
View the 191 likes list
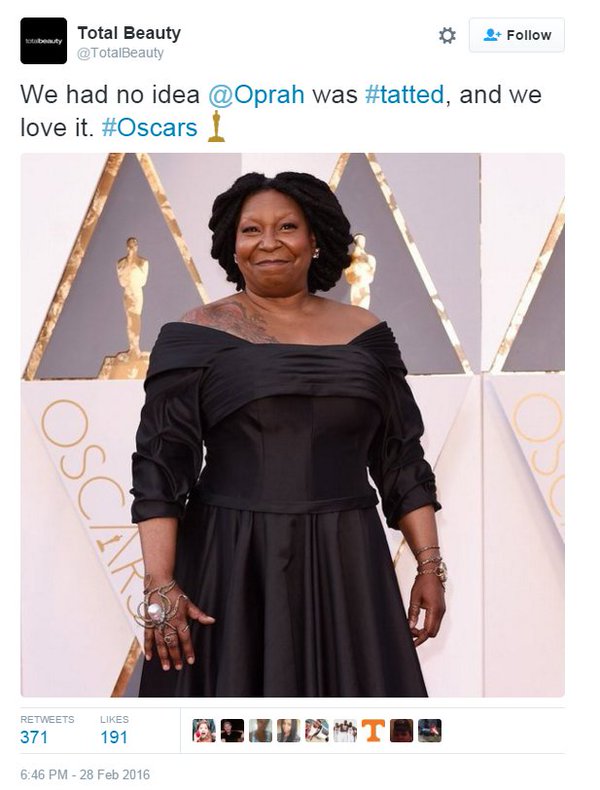tap(114, 730)
